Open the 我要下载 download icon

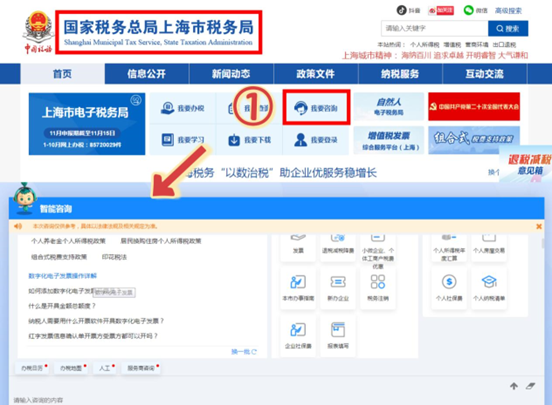[234, 140]
